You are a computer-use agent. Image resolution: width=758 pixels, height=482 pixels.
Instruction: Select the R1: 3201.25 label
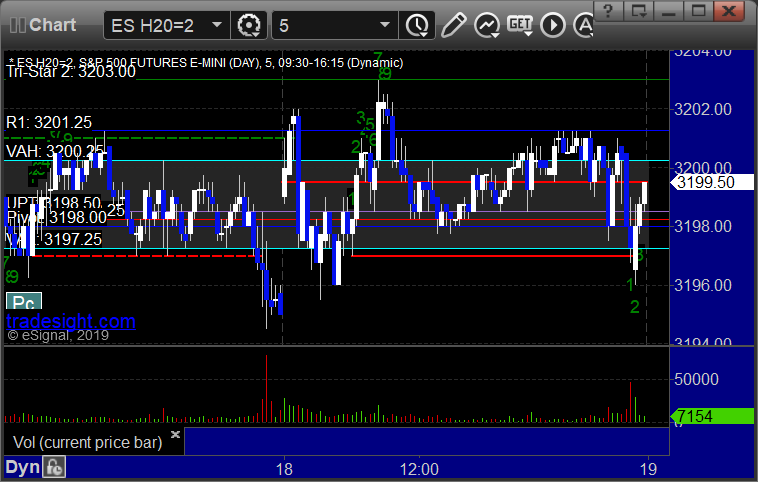49,122
